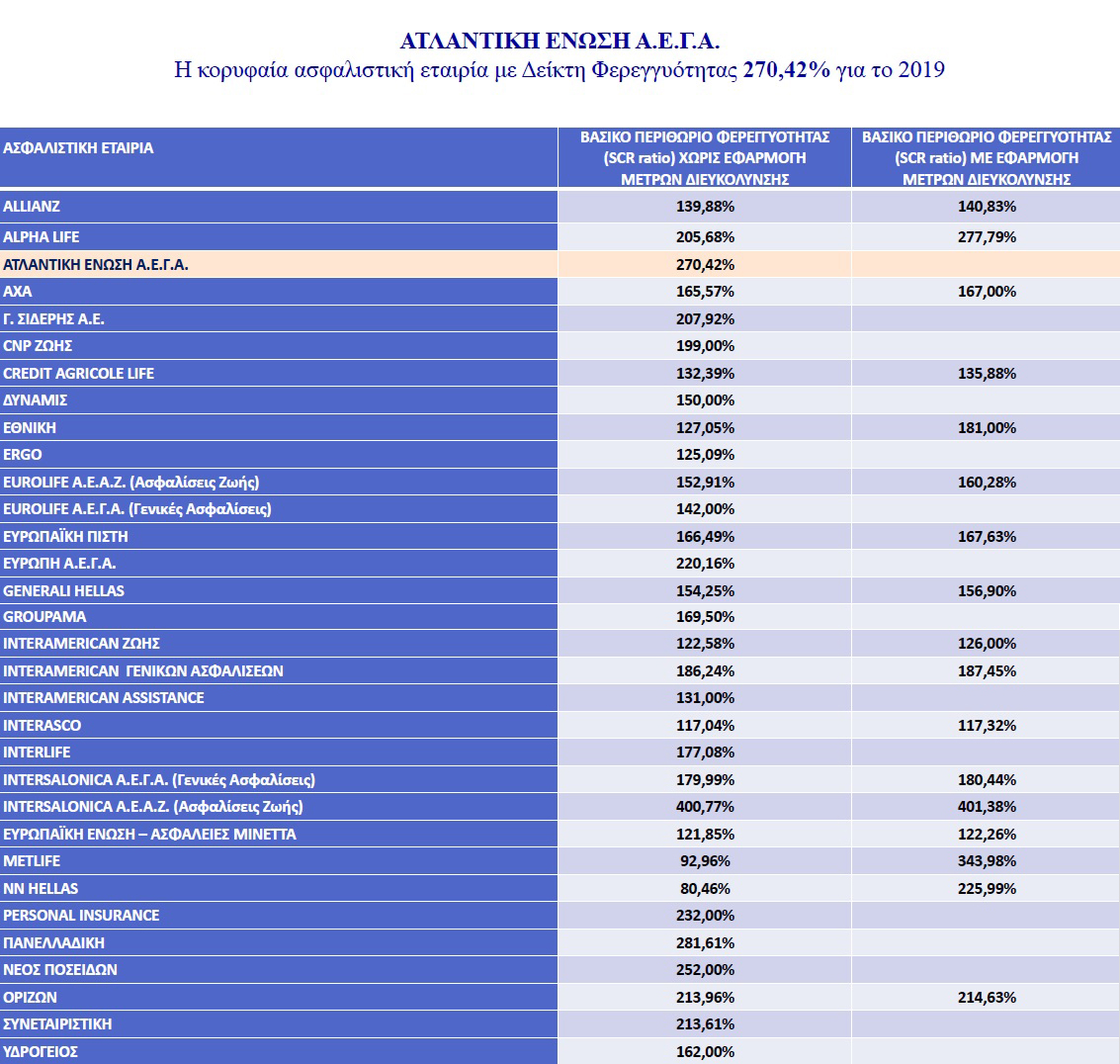Click the ΑΤΛΑΝΤΙΚΗ ΕΝΩΣΗ Α.Ε.Γ.Α. page title
The height and width of the screenshot is (1064, 1120).
tap(560, 41)
